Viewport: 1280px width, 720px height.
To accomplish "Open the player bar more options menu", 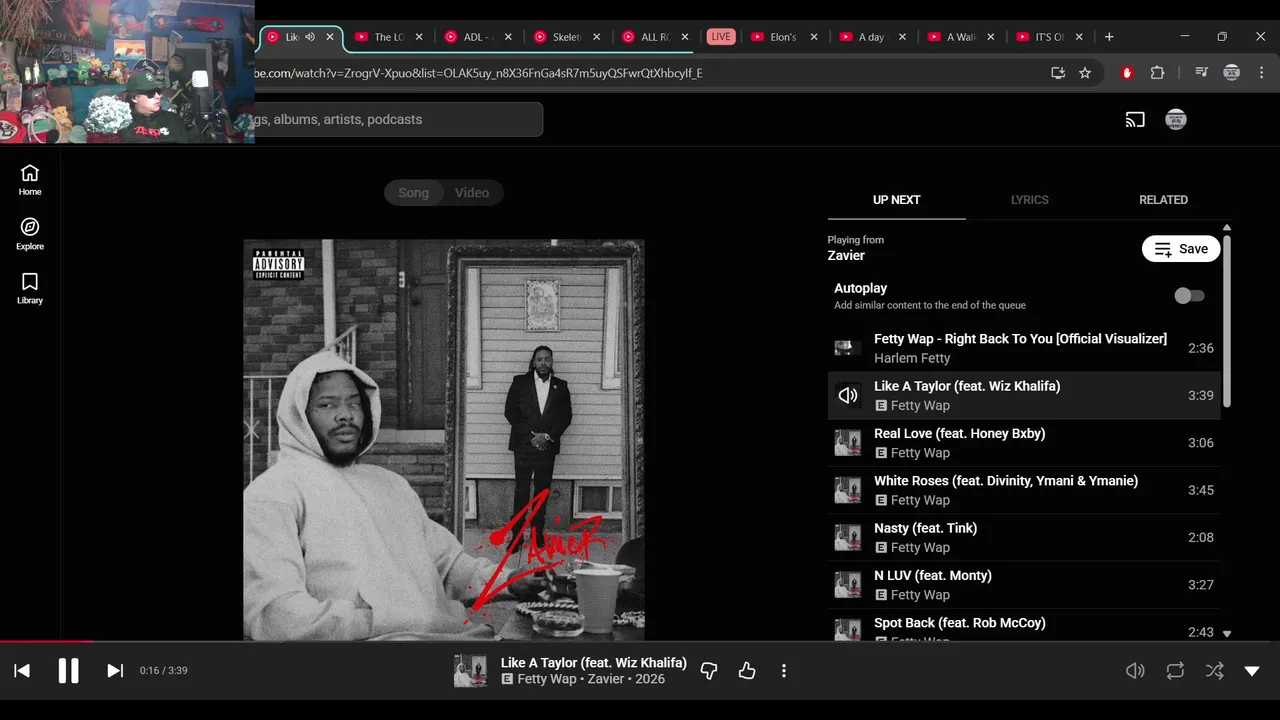I will coord(784,671).
